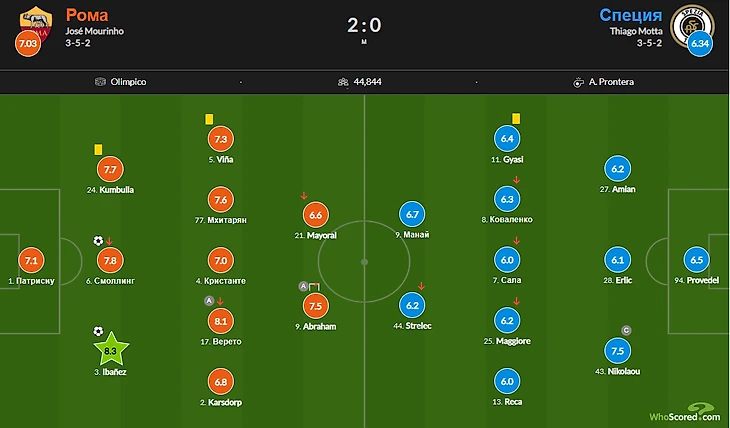The image size is (730, 428).
Task: Open Nikolaou's 7.5 rating circle
Action: tap(618, 350)
